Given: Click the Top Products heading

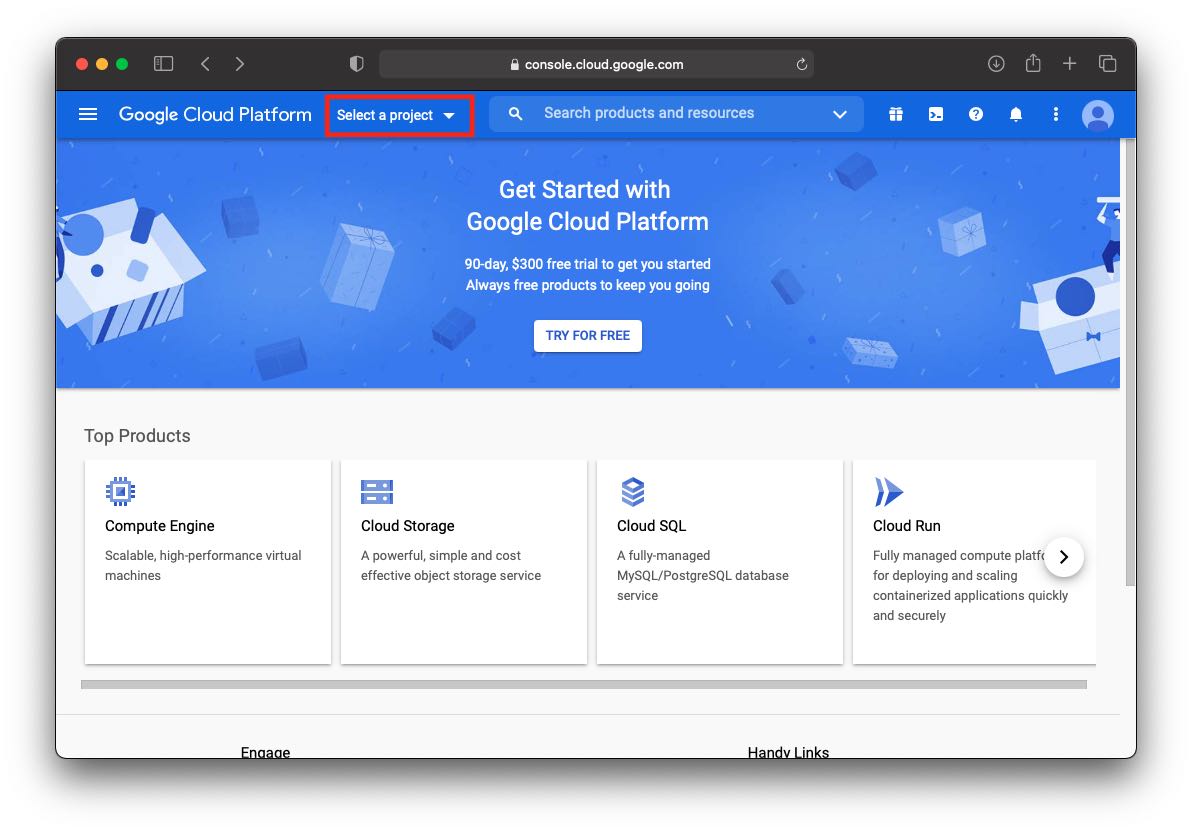Looking at the screenshot, I should coord(137,436).
